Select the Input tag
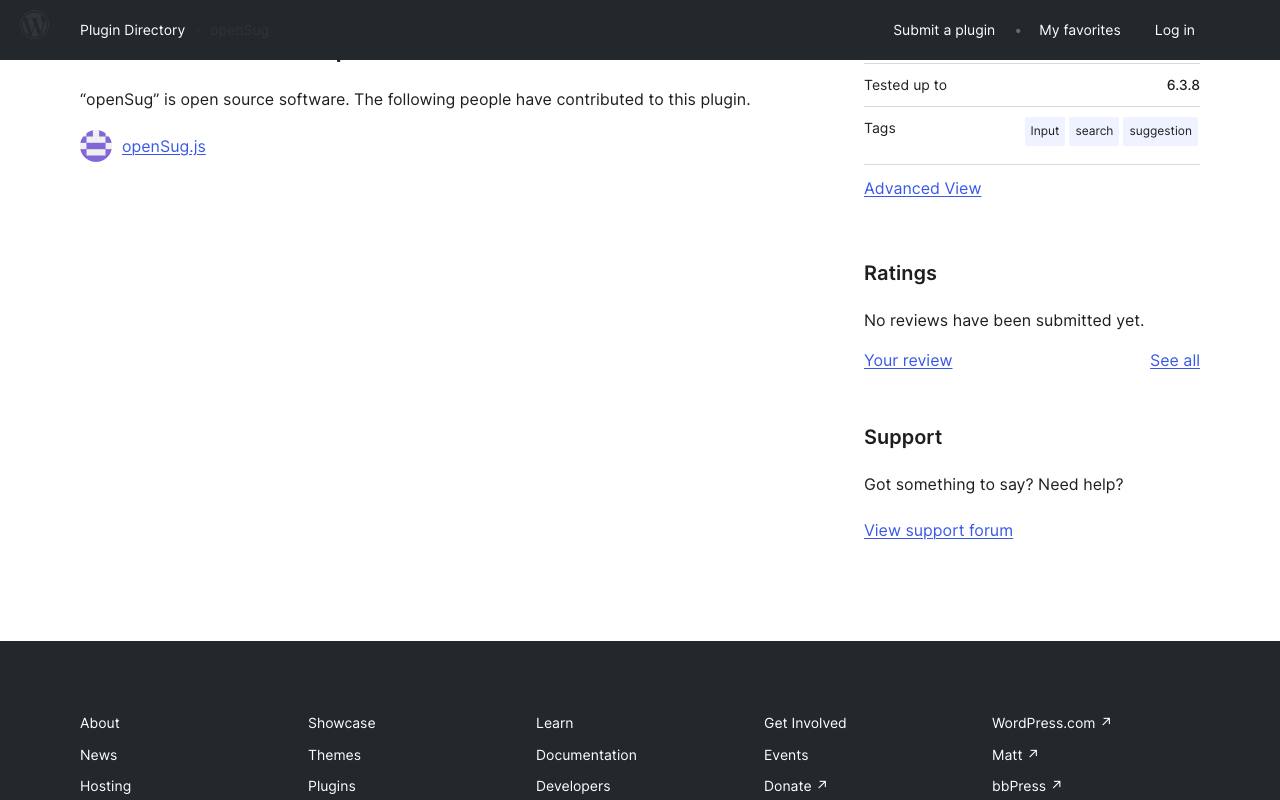The image size is (1280, 800). click(x=1045, y=131)
